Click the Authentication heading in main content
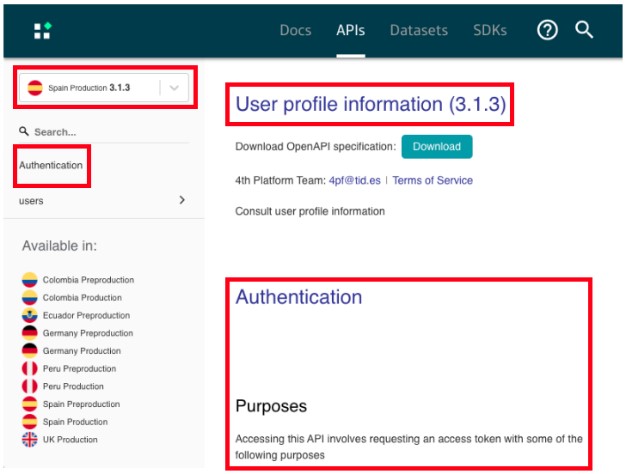 coord(299,297)
